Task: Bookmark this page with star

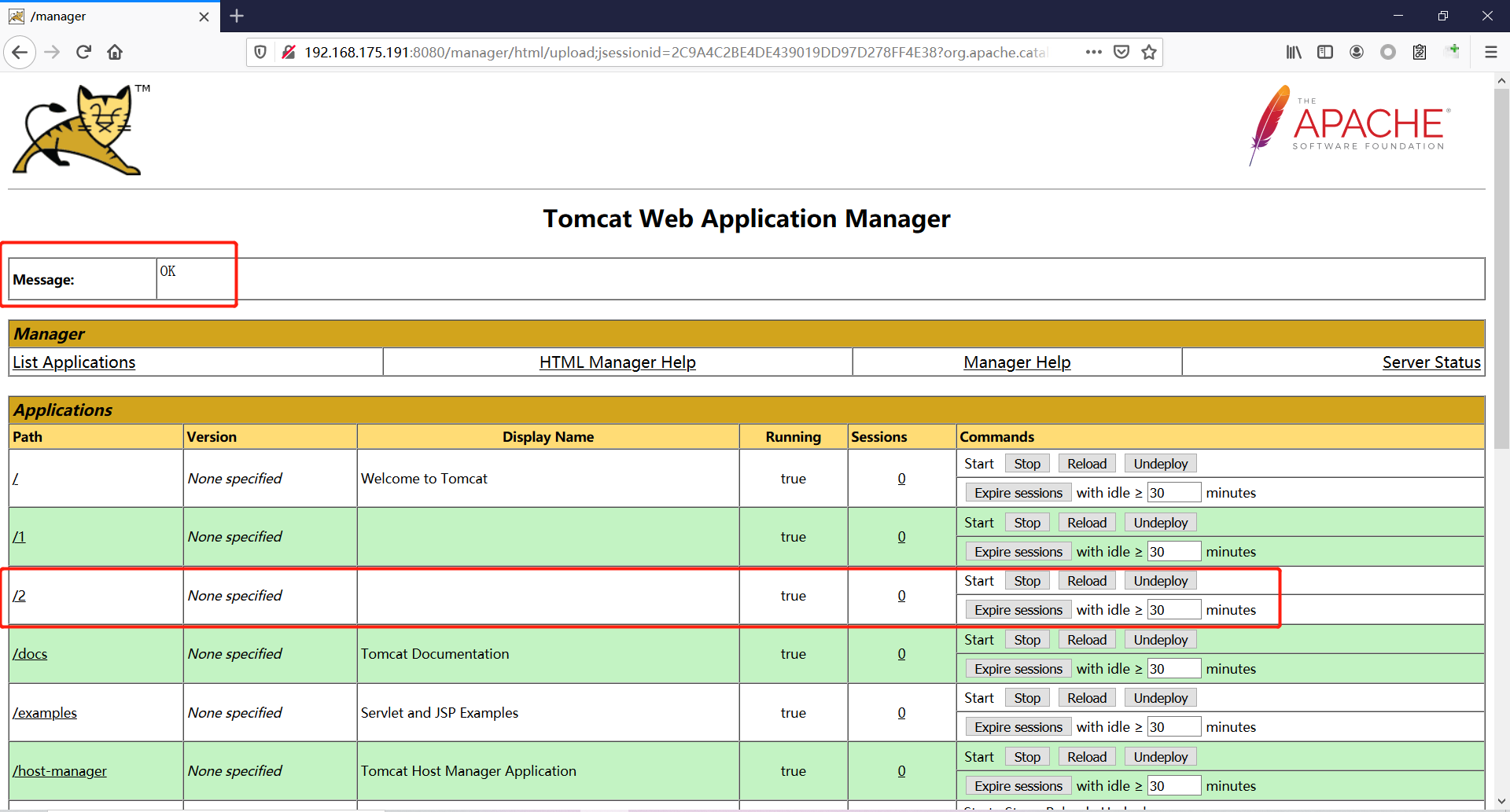Action: (1149, 53)
